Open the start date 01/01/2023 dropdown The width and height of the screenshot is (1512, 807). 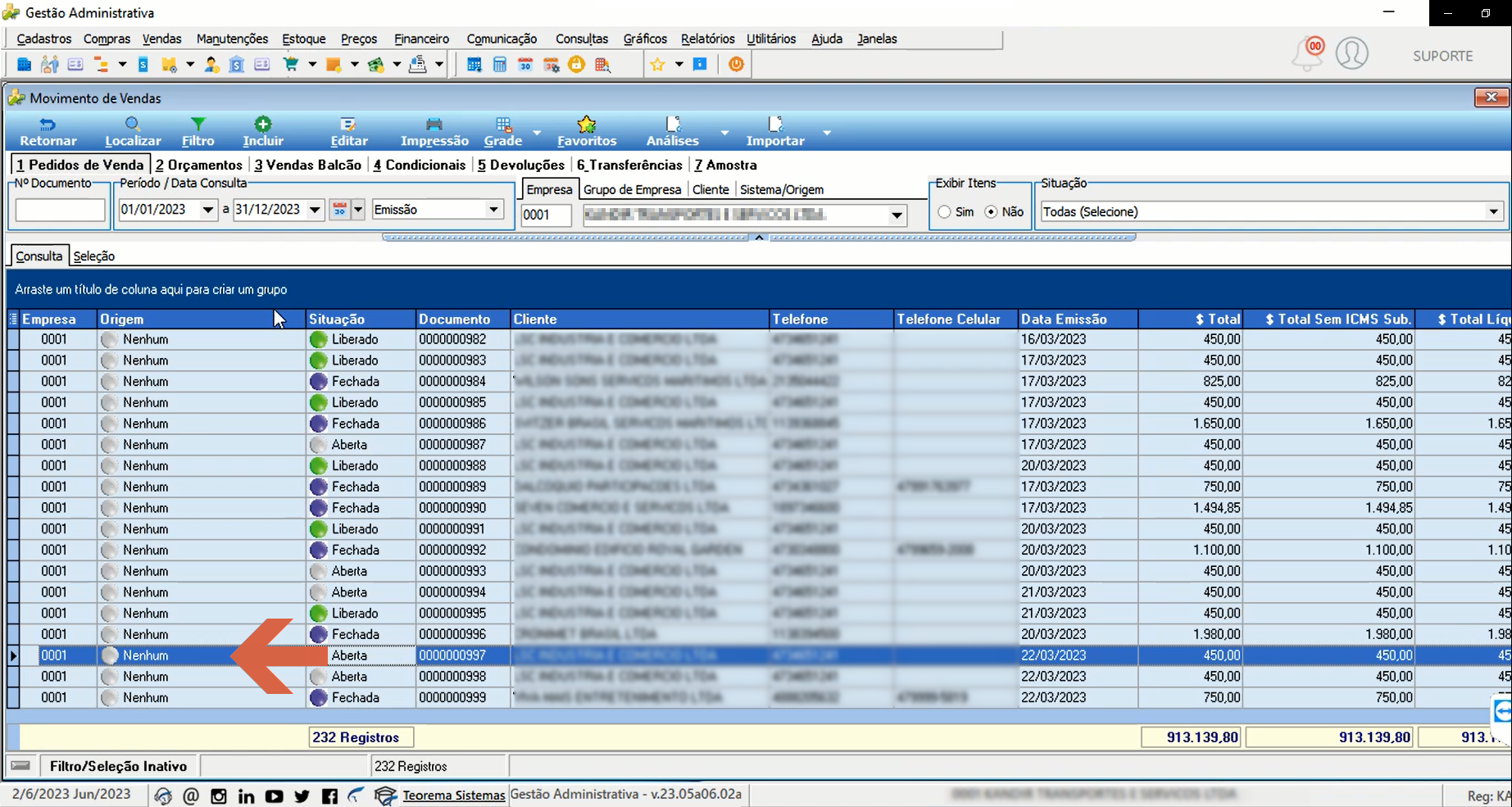[x=208, y=210]
